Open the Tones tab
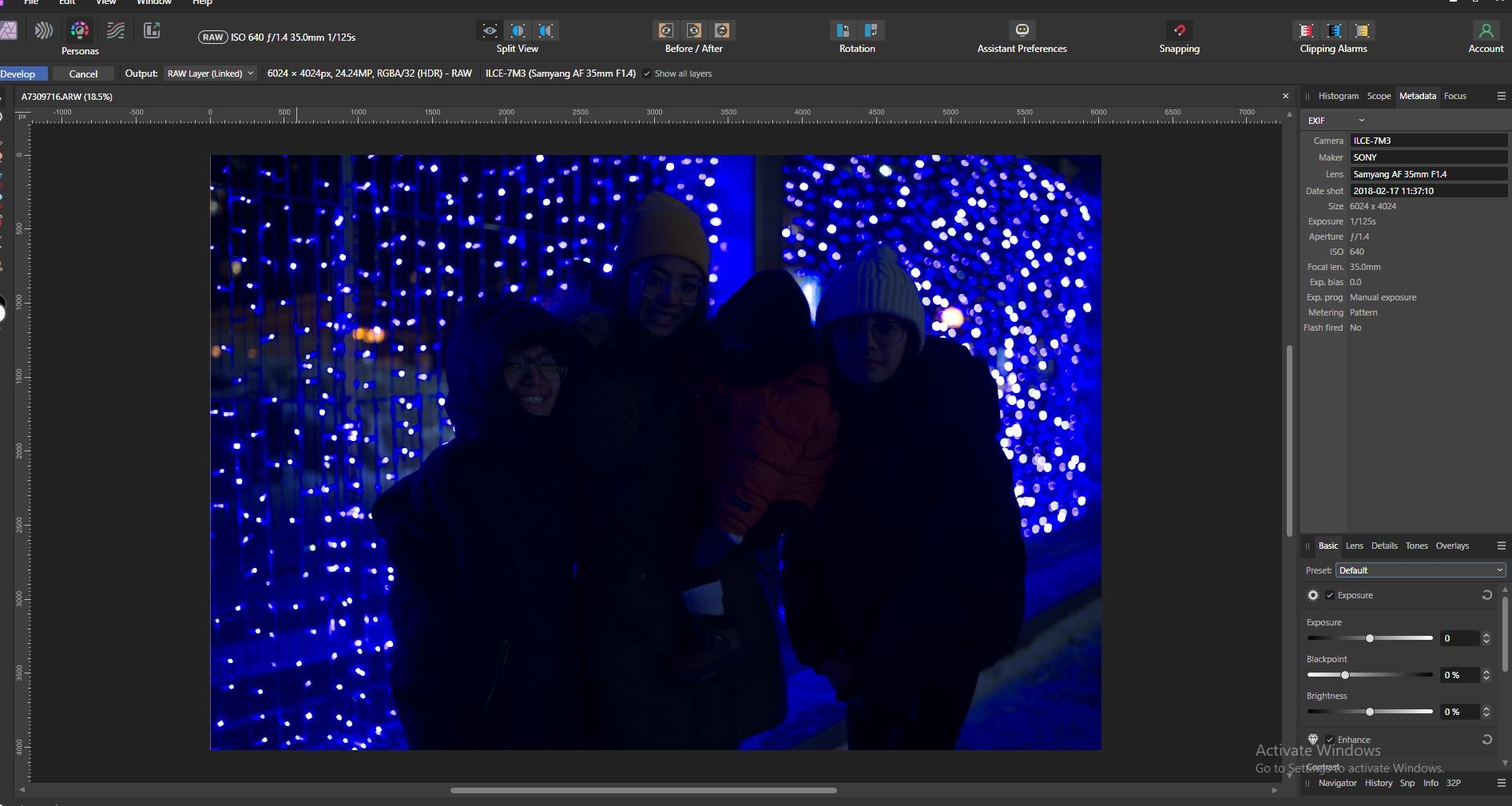Viewport: 1512px width, 806px height. coord(1416,546)
